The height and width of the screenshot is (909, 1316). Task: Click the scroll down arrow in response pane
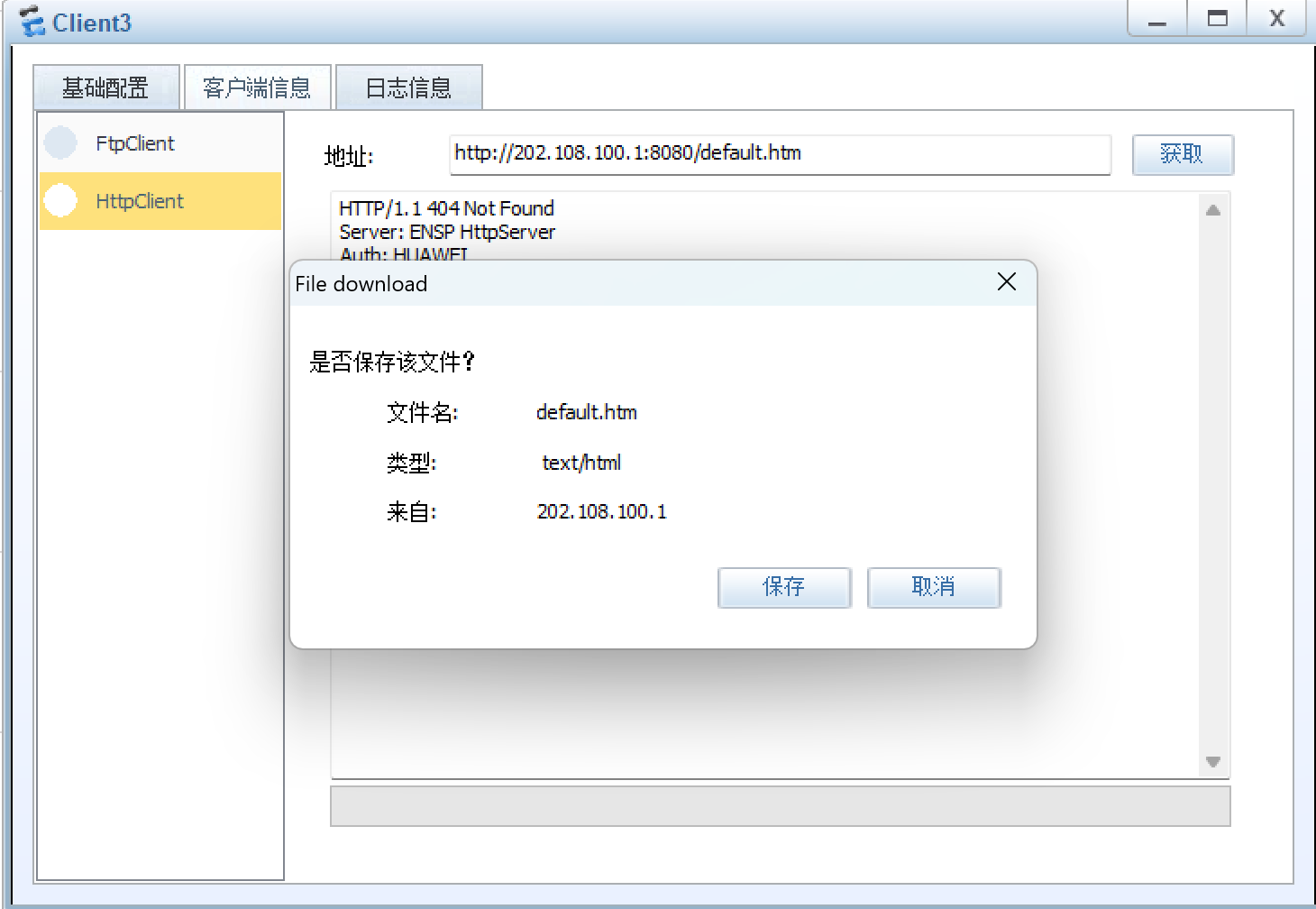pyautogui.click(x=1213, y=762)
